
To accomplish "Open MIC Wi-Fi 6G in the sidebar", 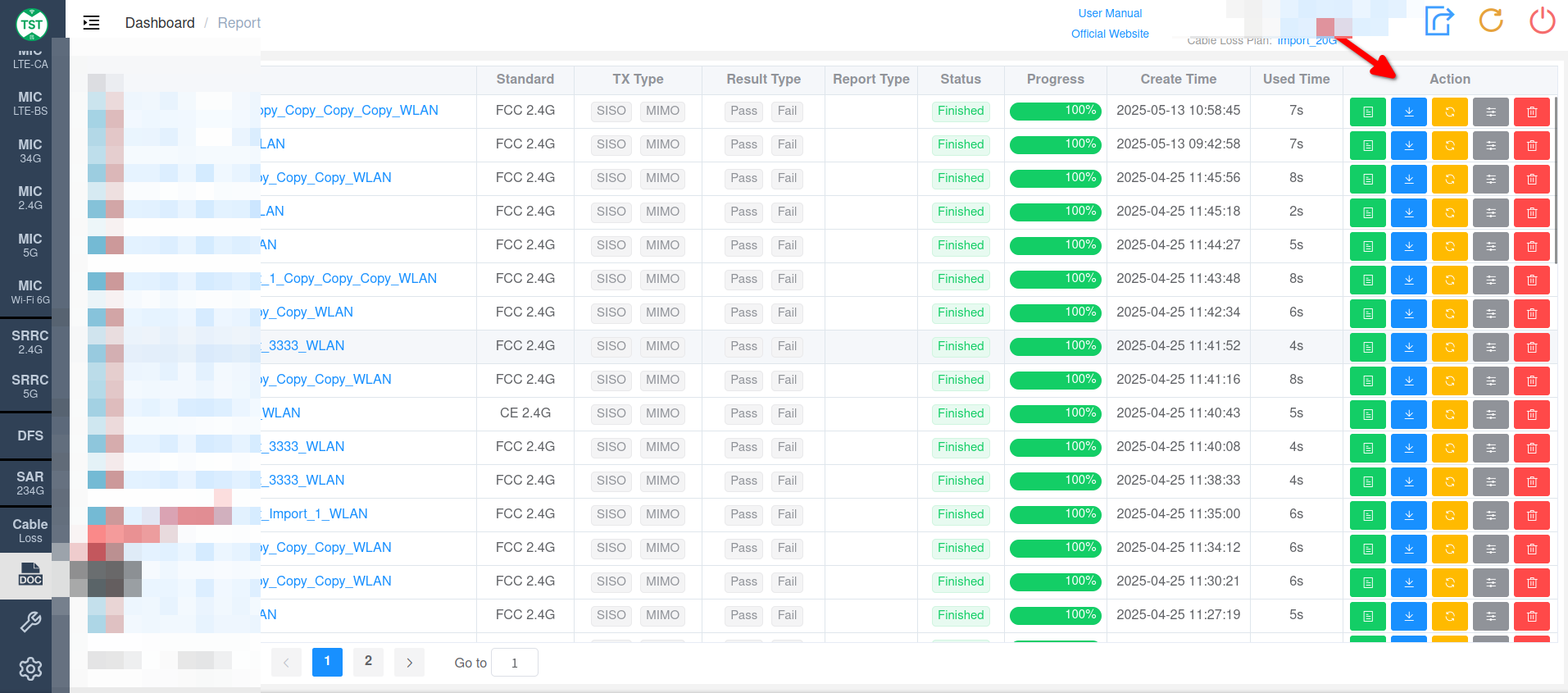I will (x=30, y=291).
